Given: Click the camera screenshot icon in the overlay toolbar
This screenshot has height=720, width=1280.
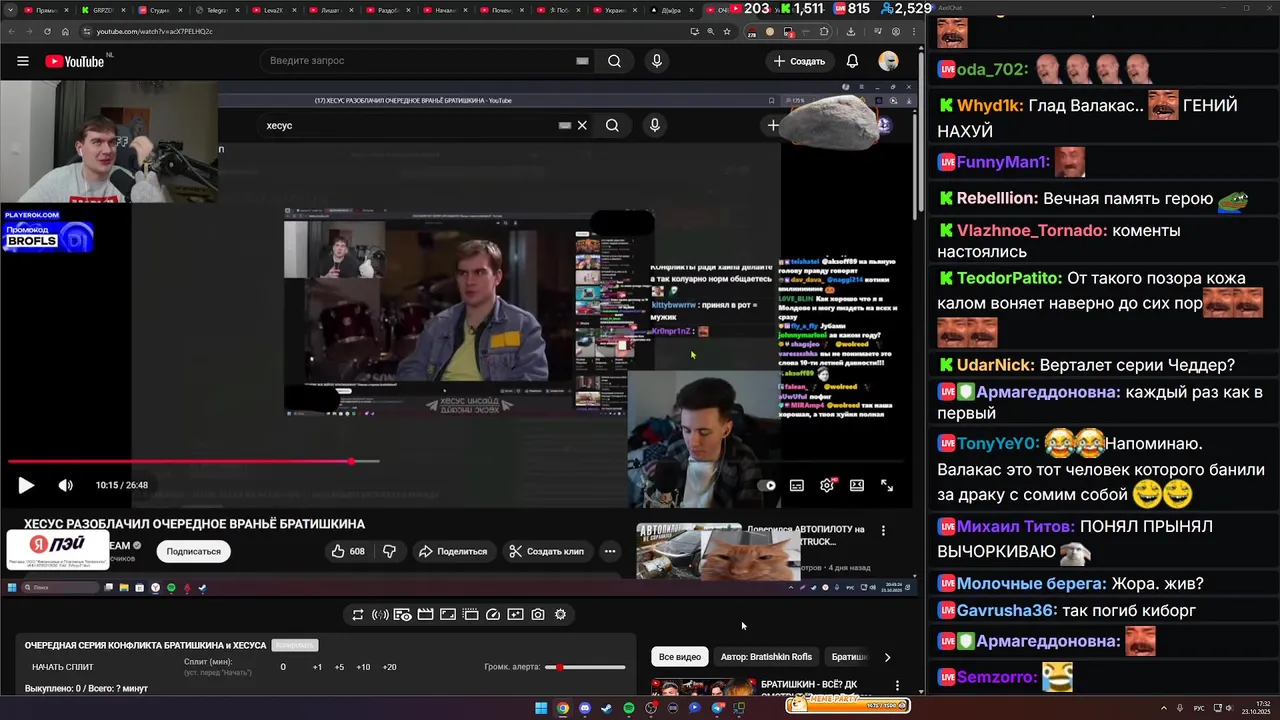Looking at the screenshot, I should 538,615.
